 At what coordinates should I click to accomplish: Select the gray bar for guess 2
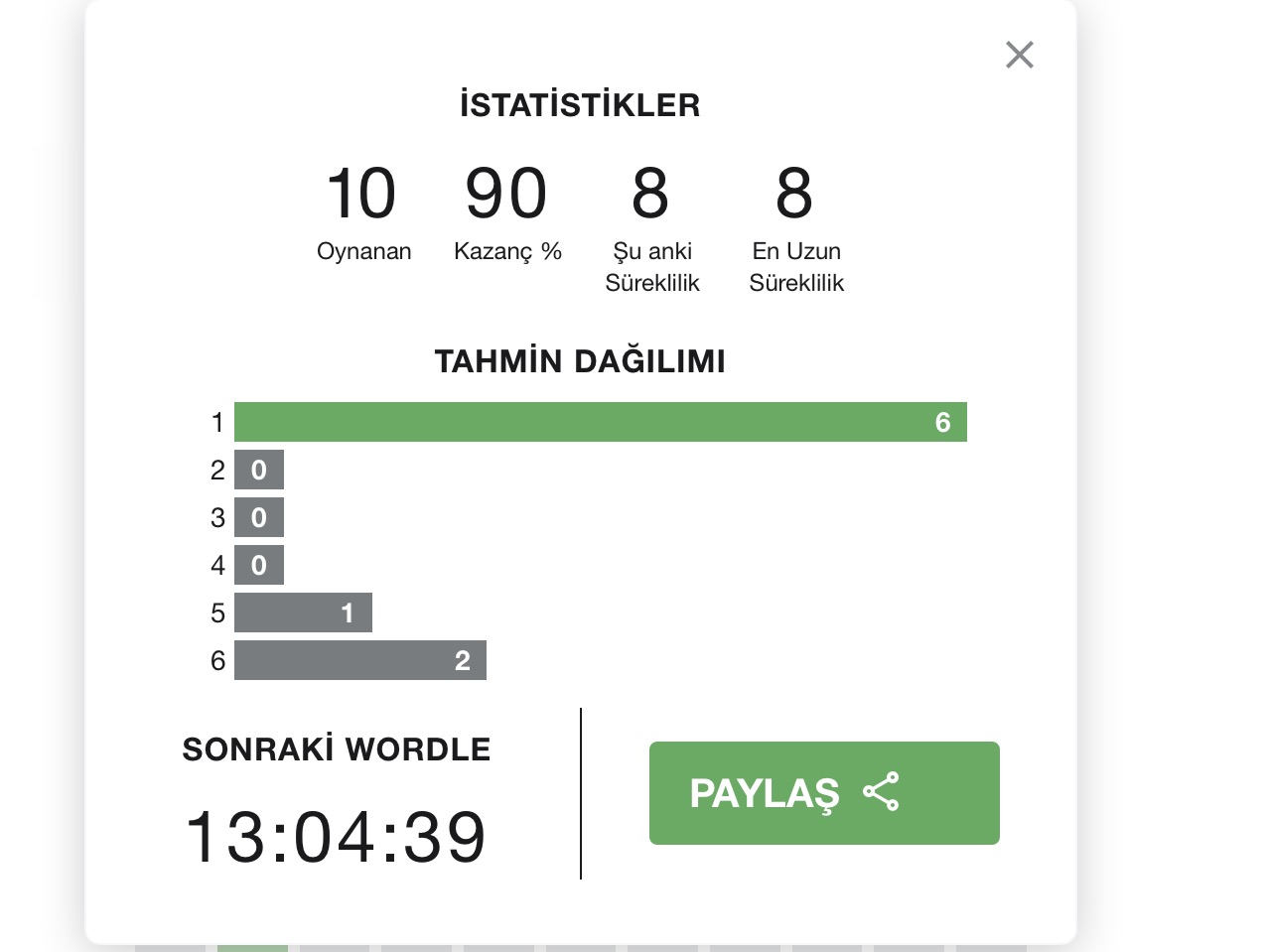tap(259, 470)
